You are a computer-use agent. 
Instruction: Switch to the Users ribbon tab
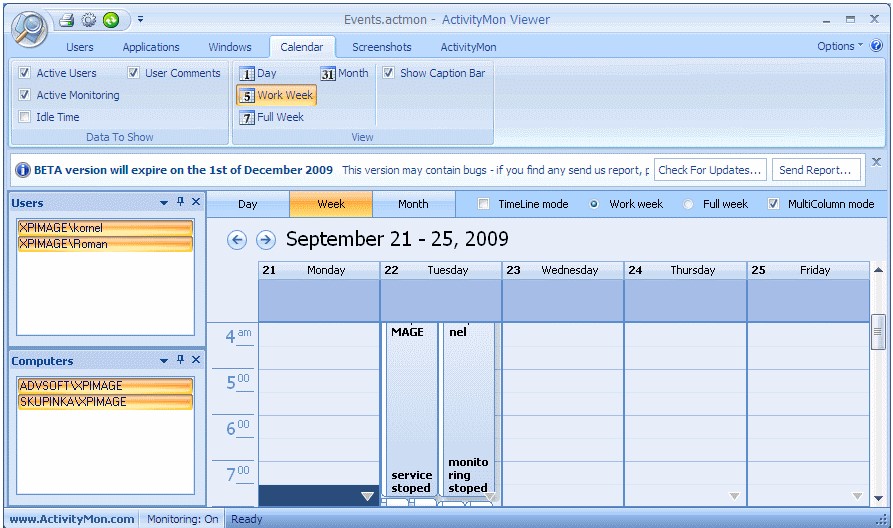pyautogui.click(x=80, y=47)
